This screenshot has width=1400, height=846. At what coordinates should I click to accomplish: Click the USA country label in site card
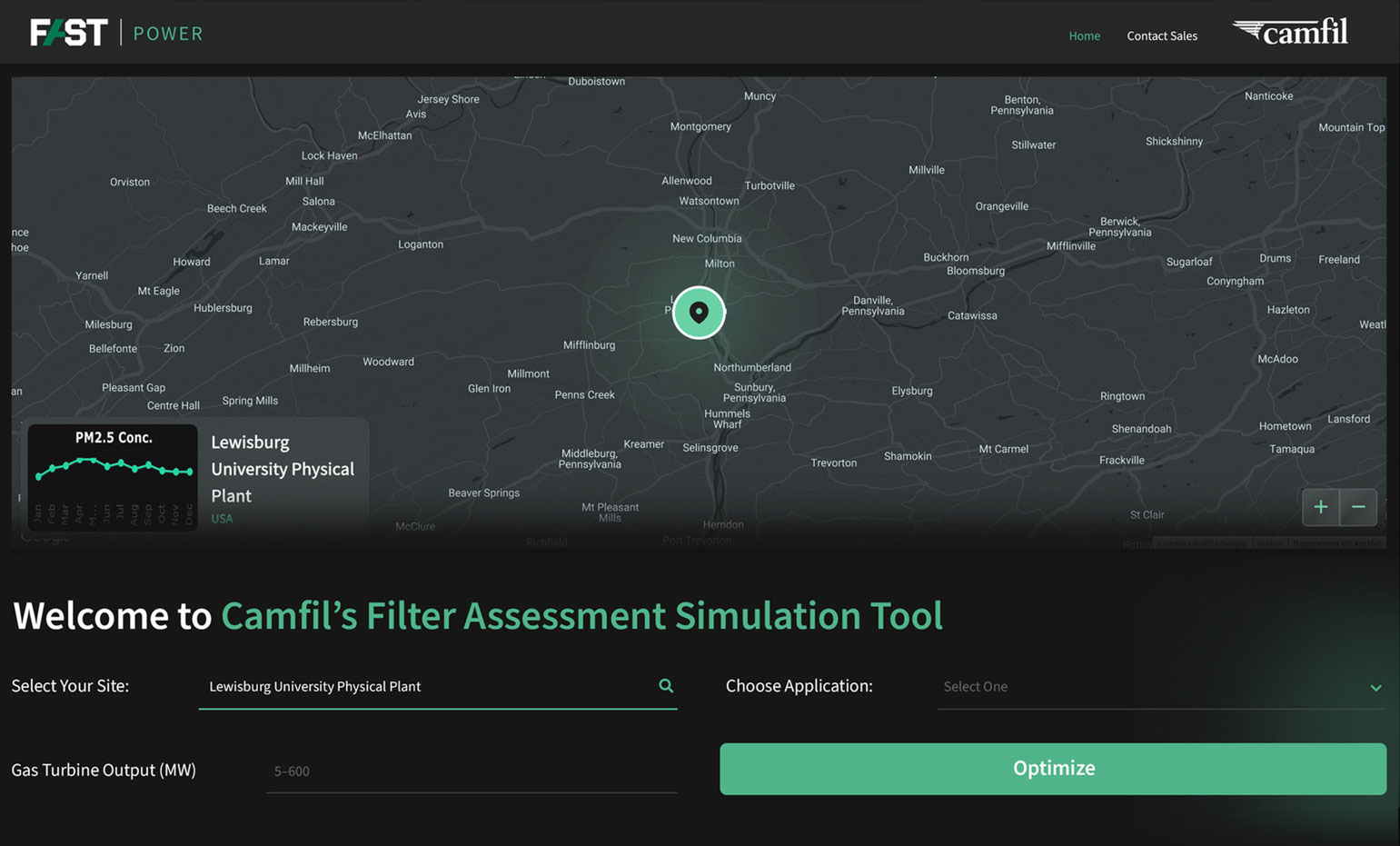click(222, 519)
